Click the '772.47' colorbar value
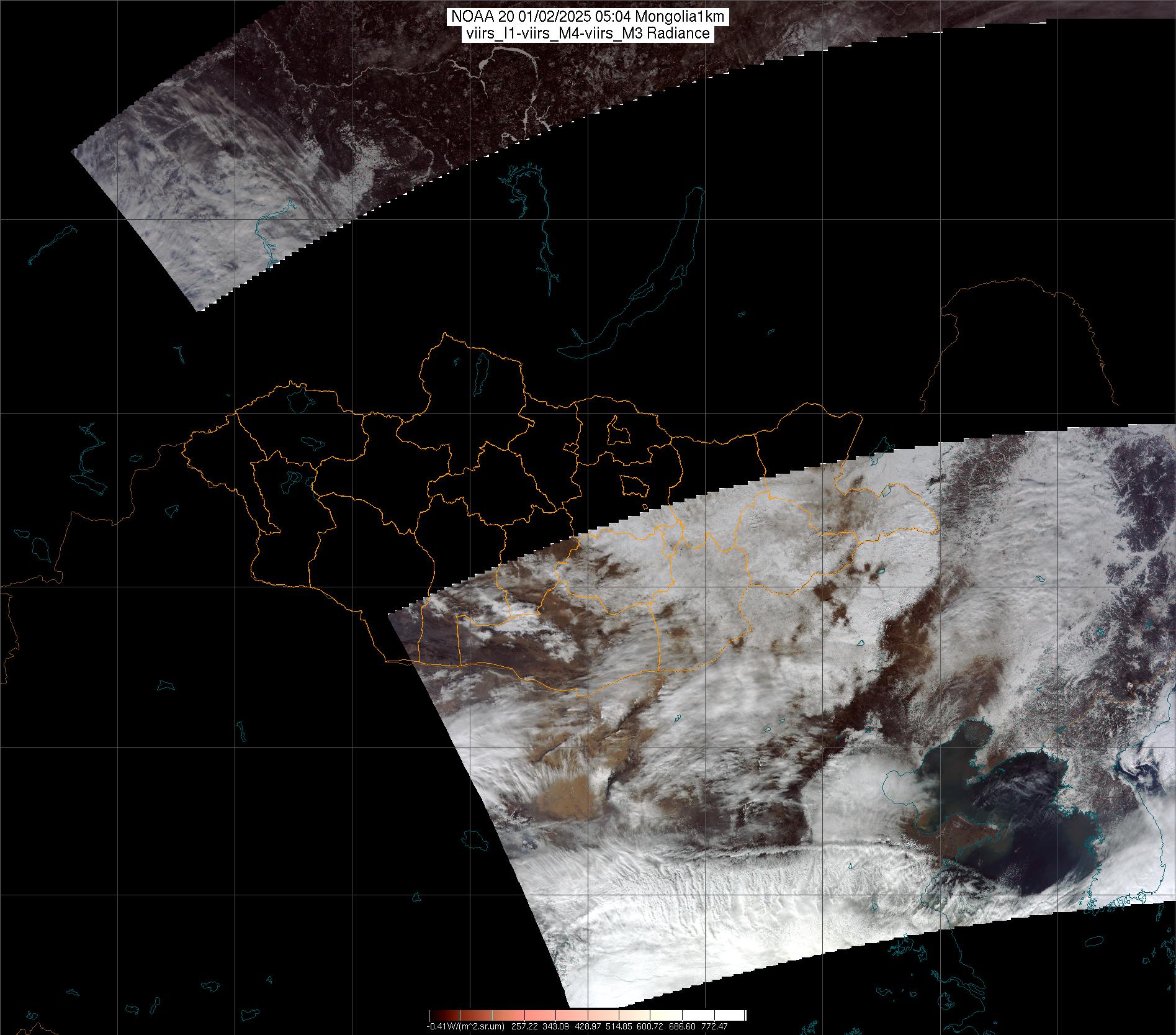Screen dimensions: 1176x1035 pos(716,1026)
